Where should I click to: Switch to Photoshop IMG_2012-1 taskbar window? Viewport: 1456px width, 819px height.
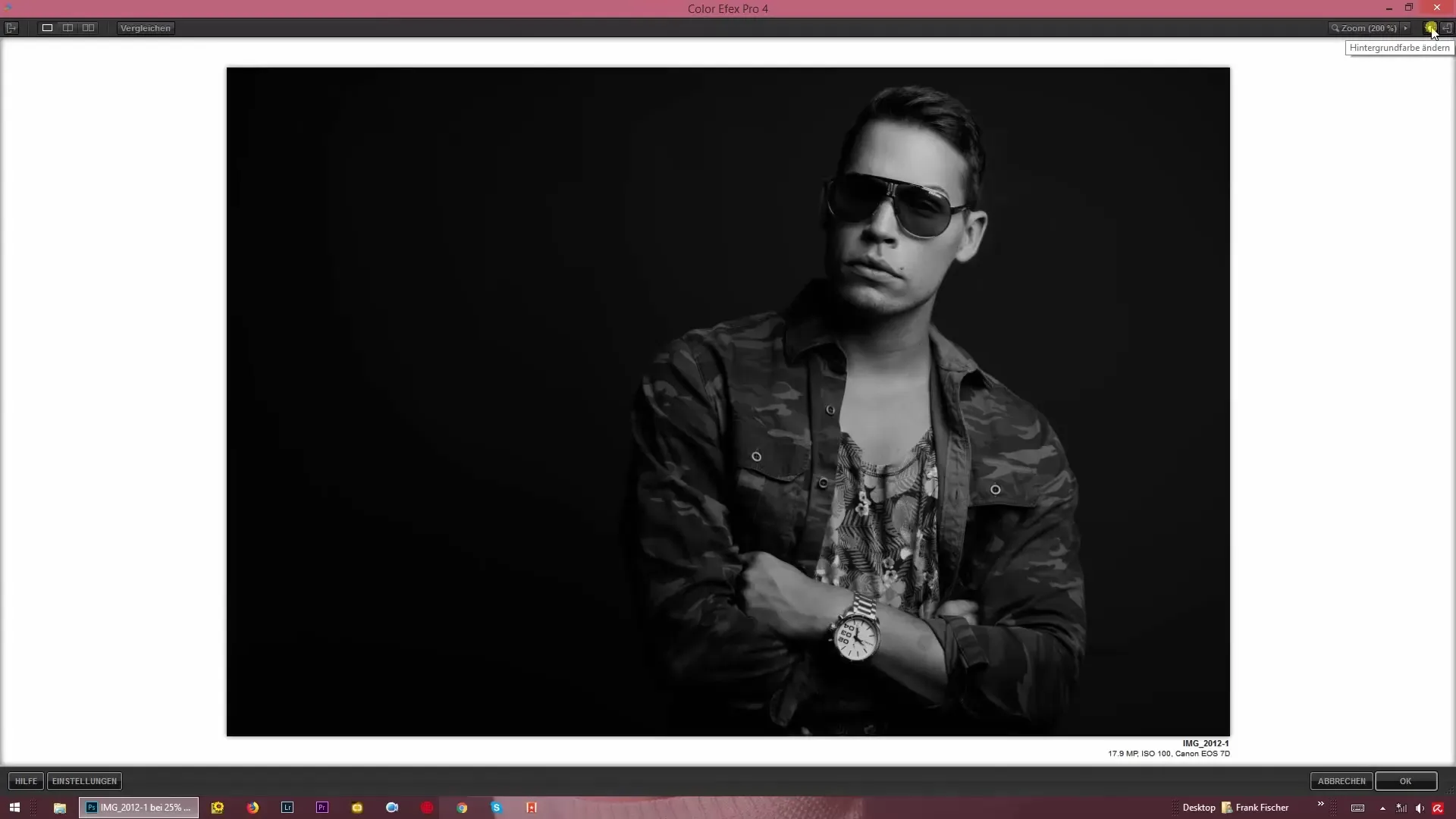click(x=139, y=808)
